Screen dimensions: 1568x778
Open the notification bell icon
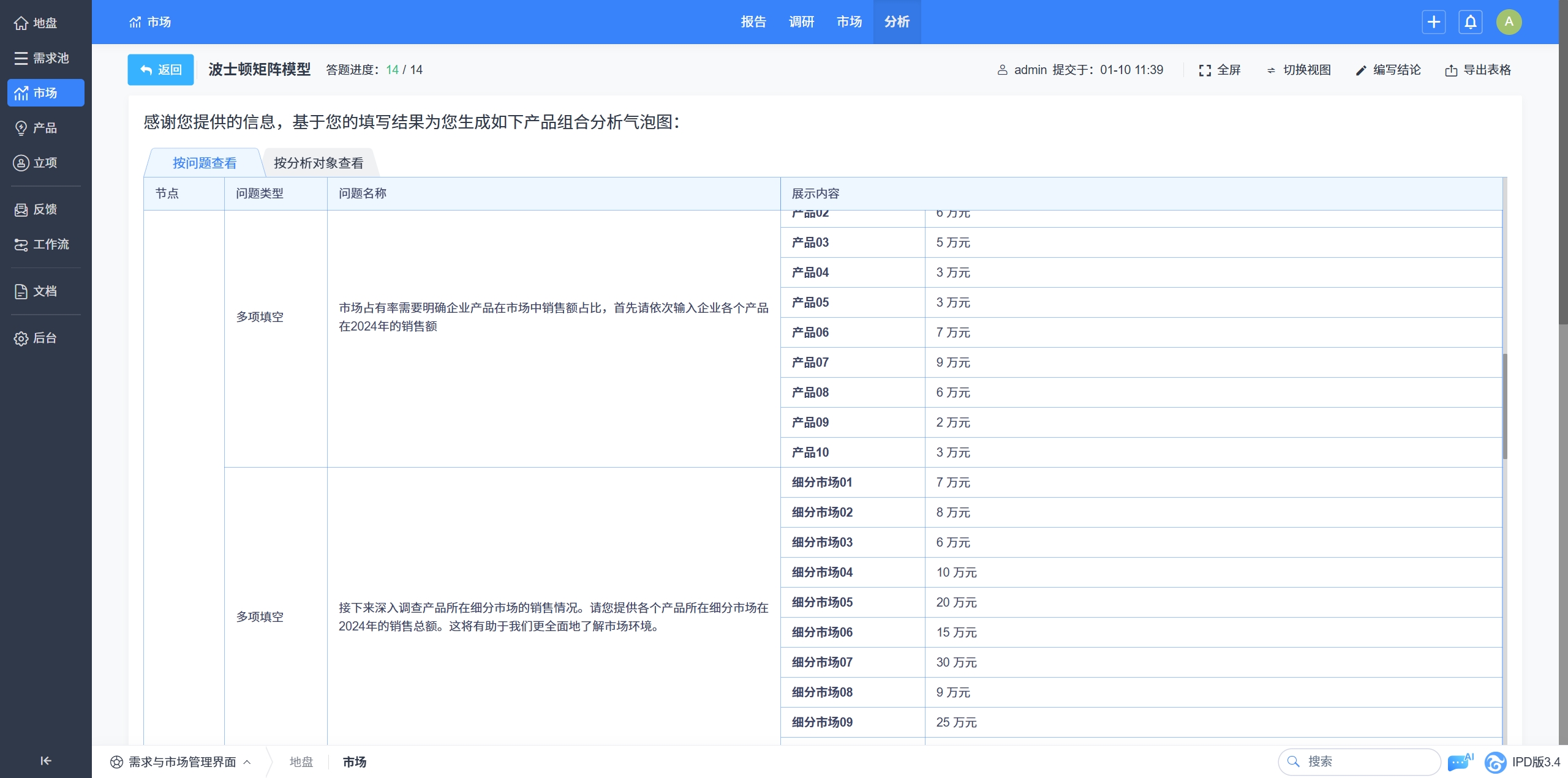(1470, 22)
